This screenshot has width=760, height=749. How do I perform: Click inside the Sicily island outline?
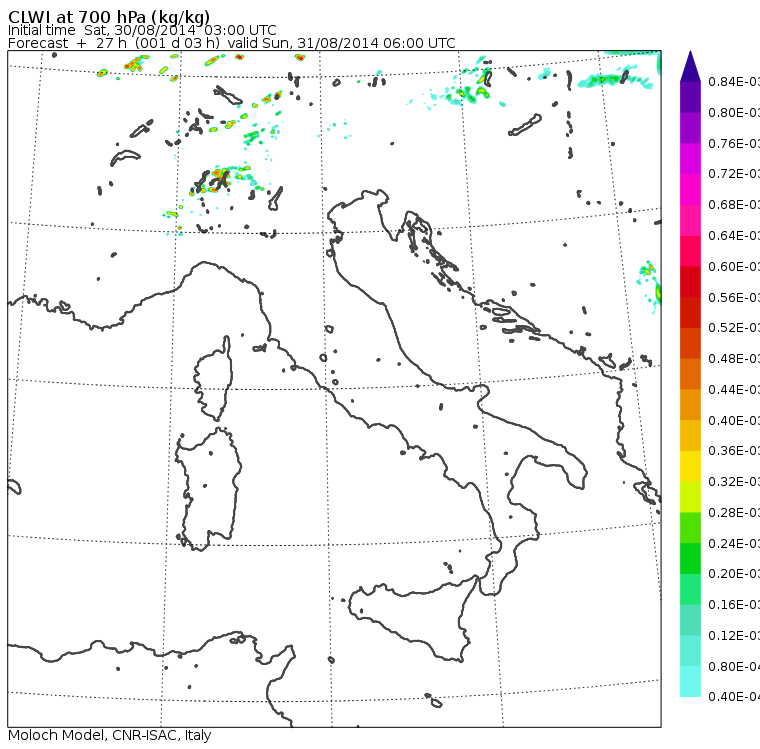click(412, 618)
